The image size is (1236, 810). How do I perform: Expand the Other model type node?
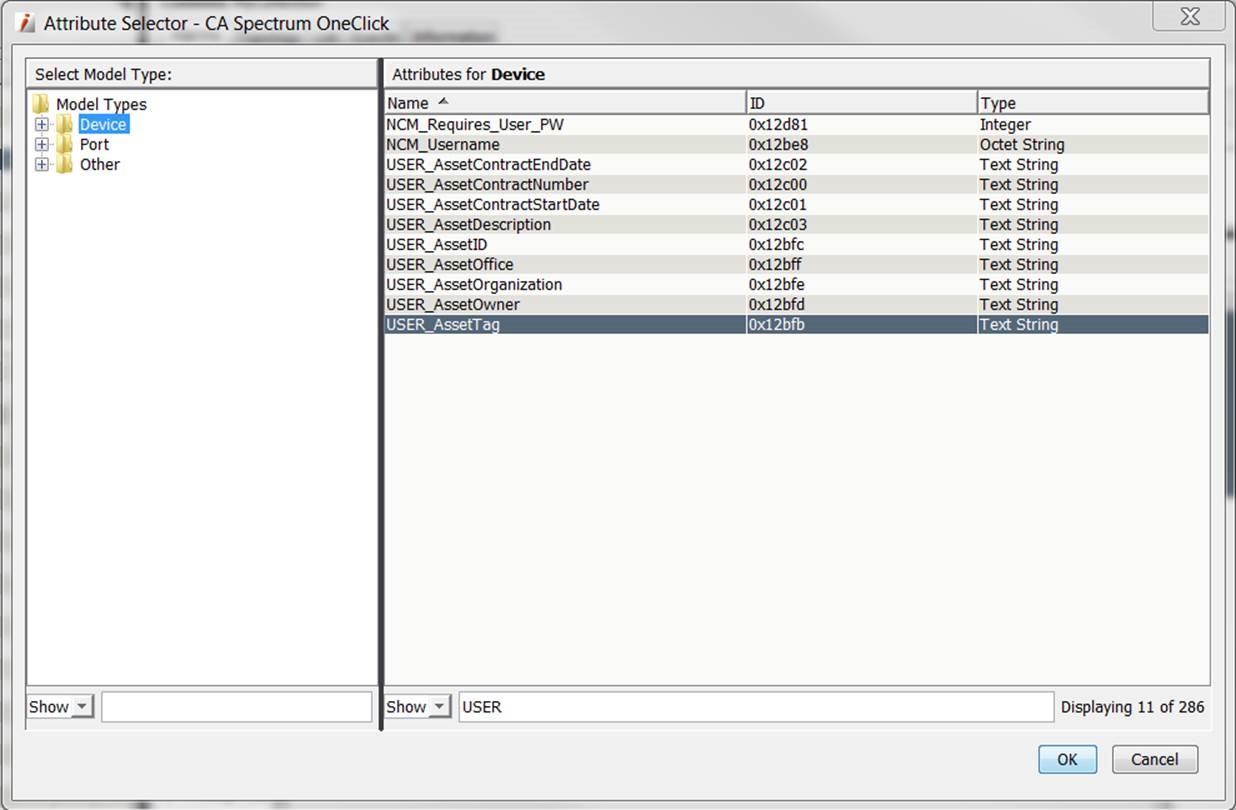(41, 165)
